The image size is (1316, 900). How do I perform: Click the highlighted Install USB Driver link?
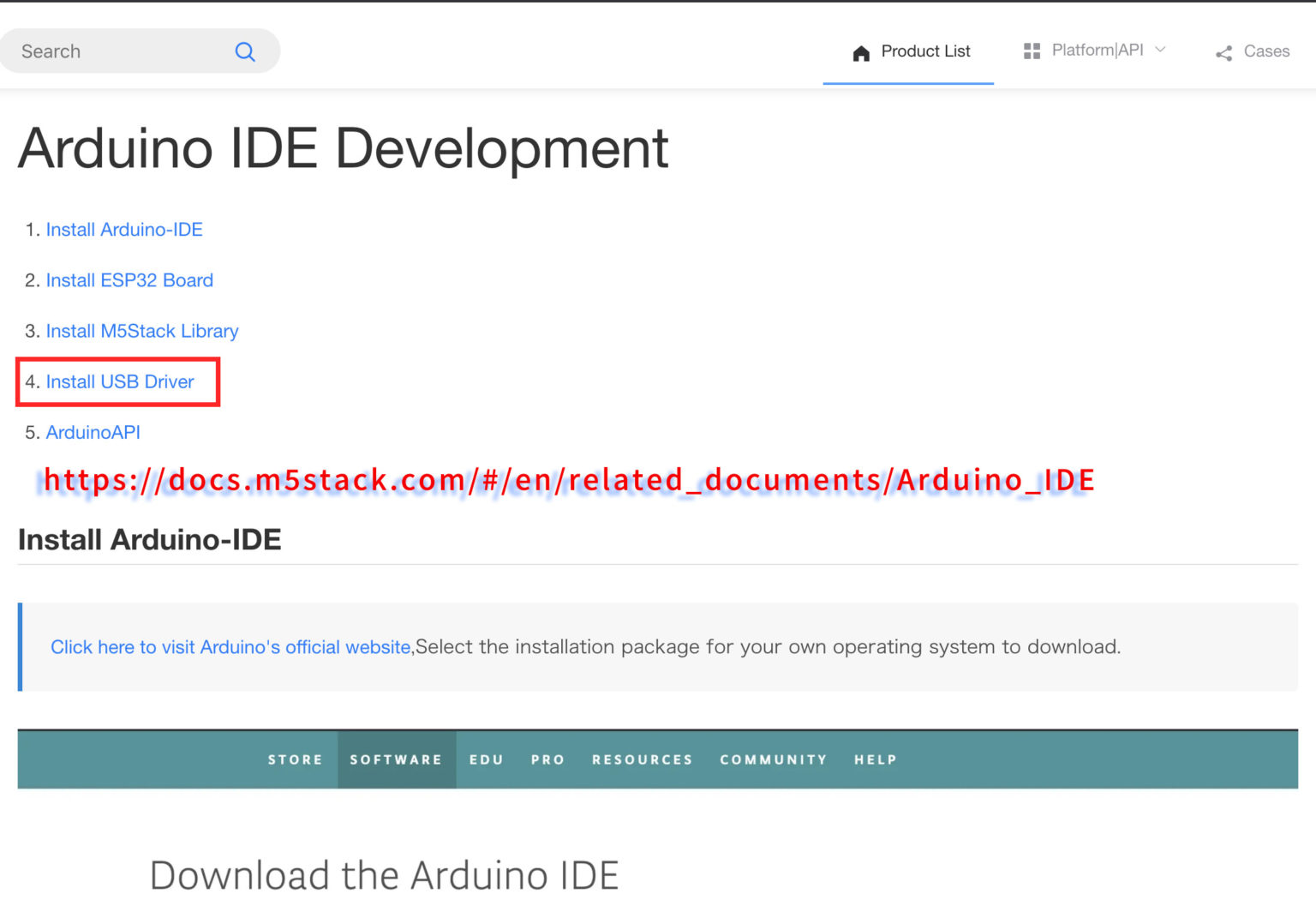[120, 381]
